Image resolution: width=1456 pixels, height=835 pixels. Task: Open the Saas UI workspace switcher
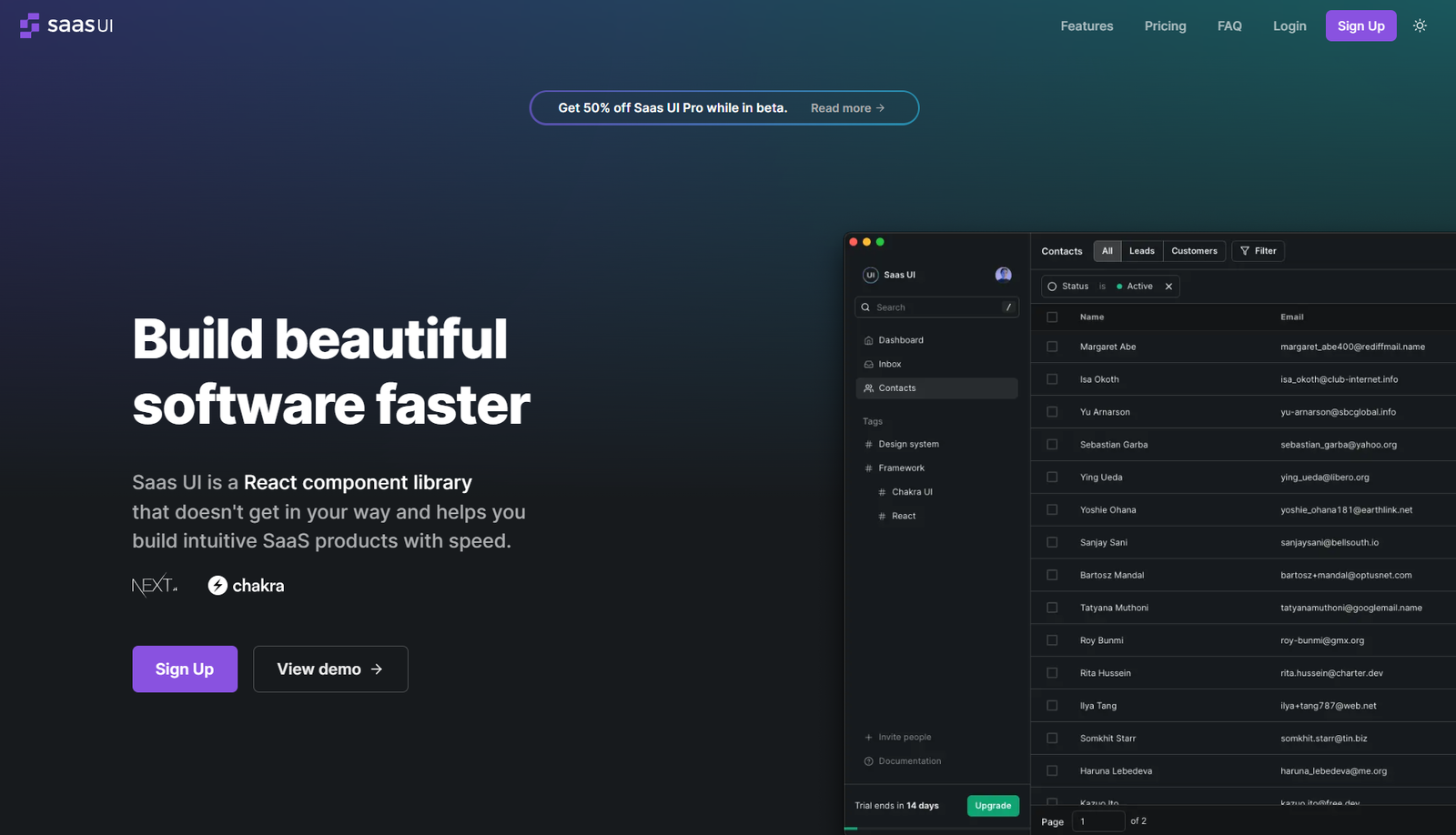coord(890,275)
